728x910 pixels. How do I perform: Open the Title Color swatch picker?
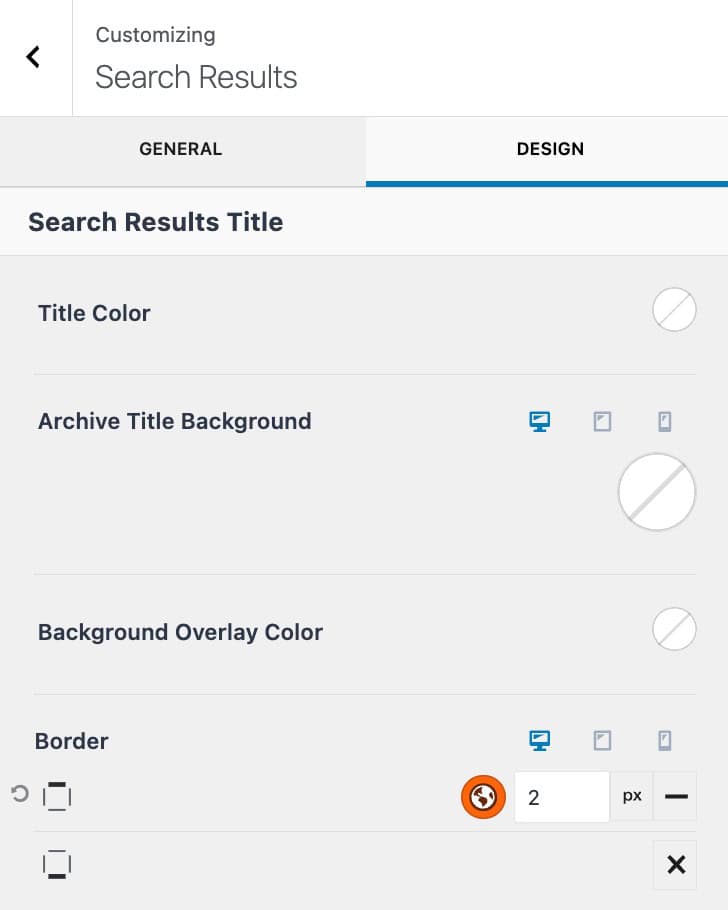tap(674, 310)
